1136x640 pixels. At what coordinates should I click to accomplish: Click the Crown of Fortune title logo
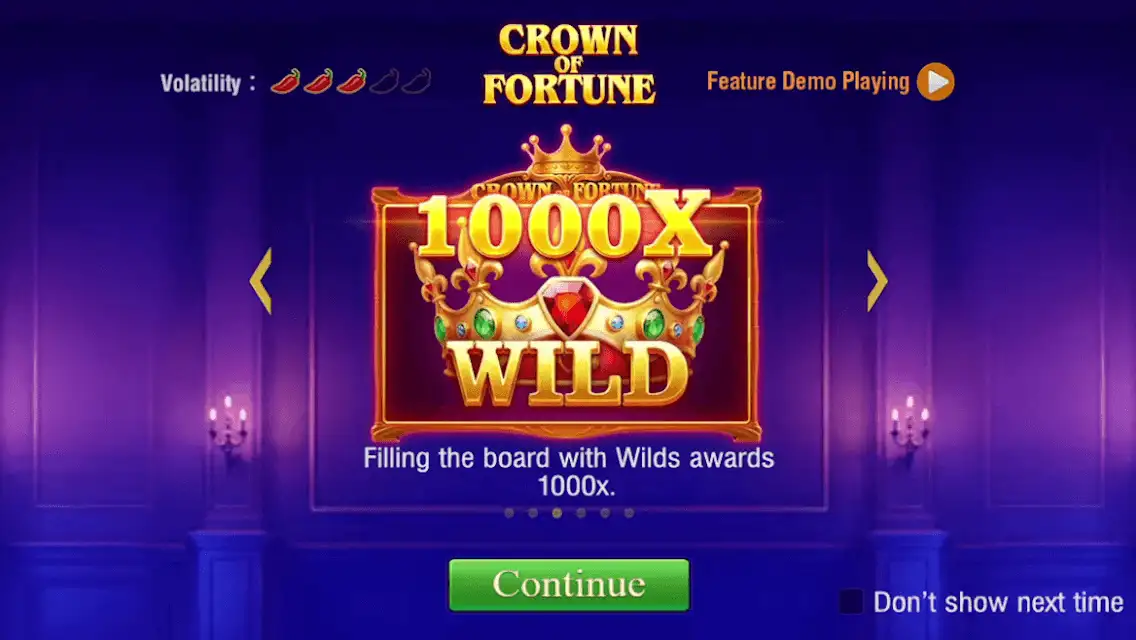pos(569,64)
